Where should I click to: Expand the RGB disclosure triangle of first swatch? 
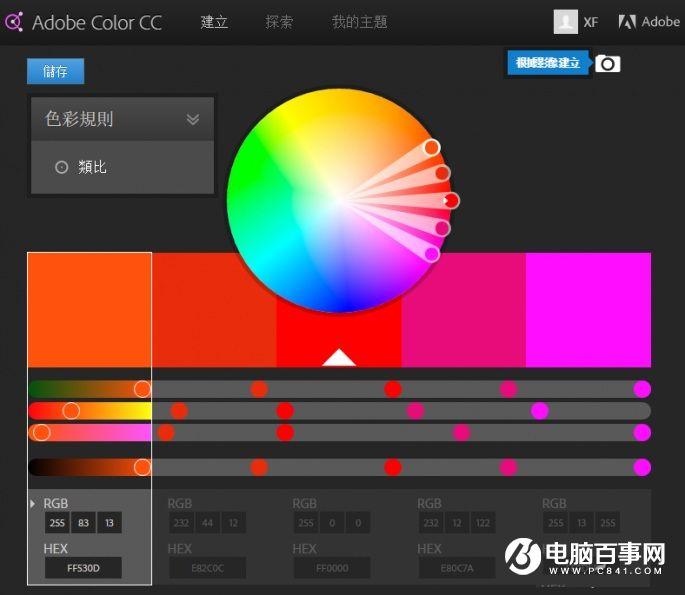coord(33,503)
